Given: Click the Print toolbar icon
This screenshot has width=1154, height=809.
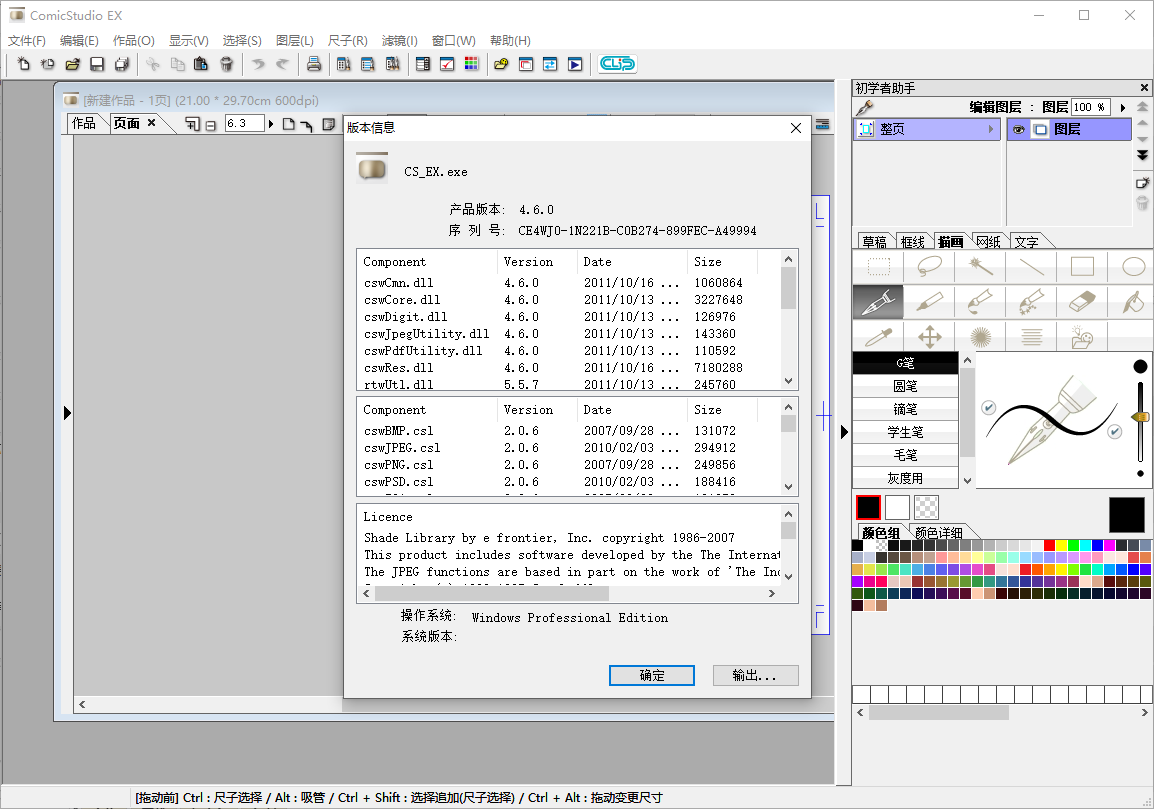Looking at the screenshot, I should coord(314,64).
